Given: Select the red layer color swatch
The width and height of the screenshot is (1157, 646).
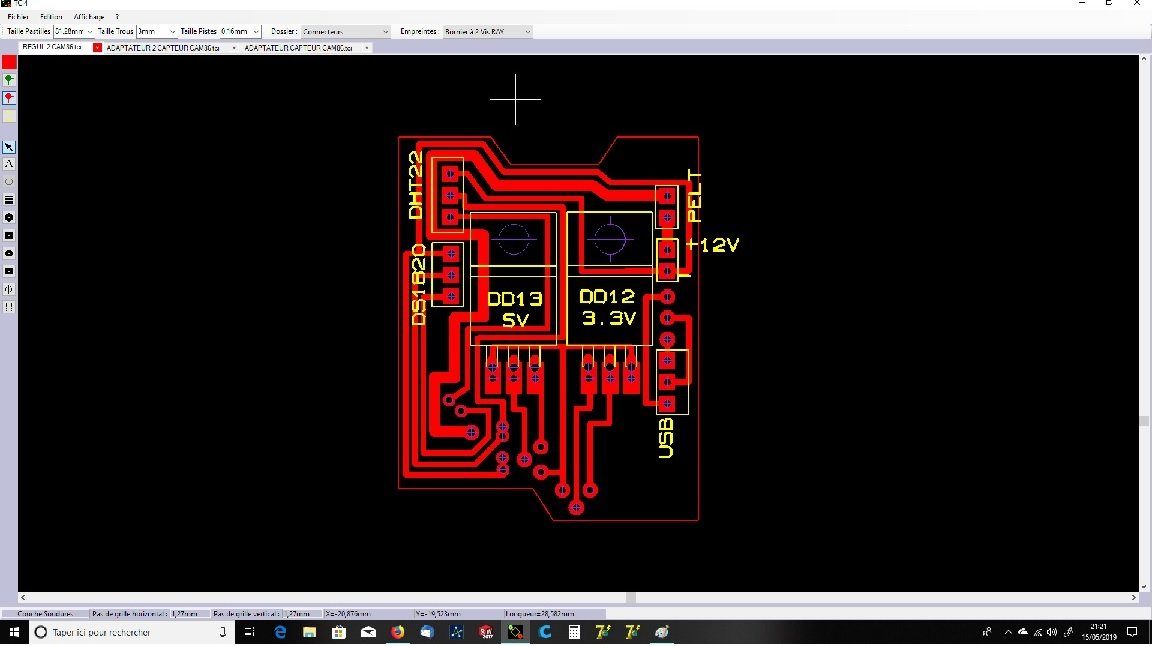Looking at the screenshot, I should click(9, 62).
